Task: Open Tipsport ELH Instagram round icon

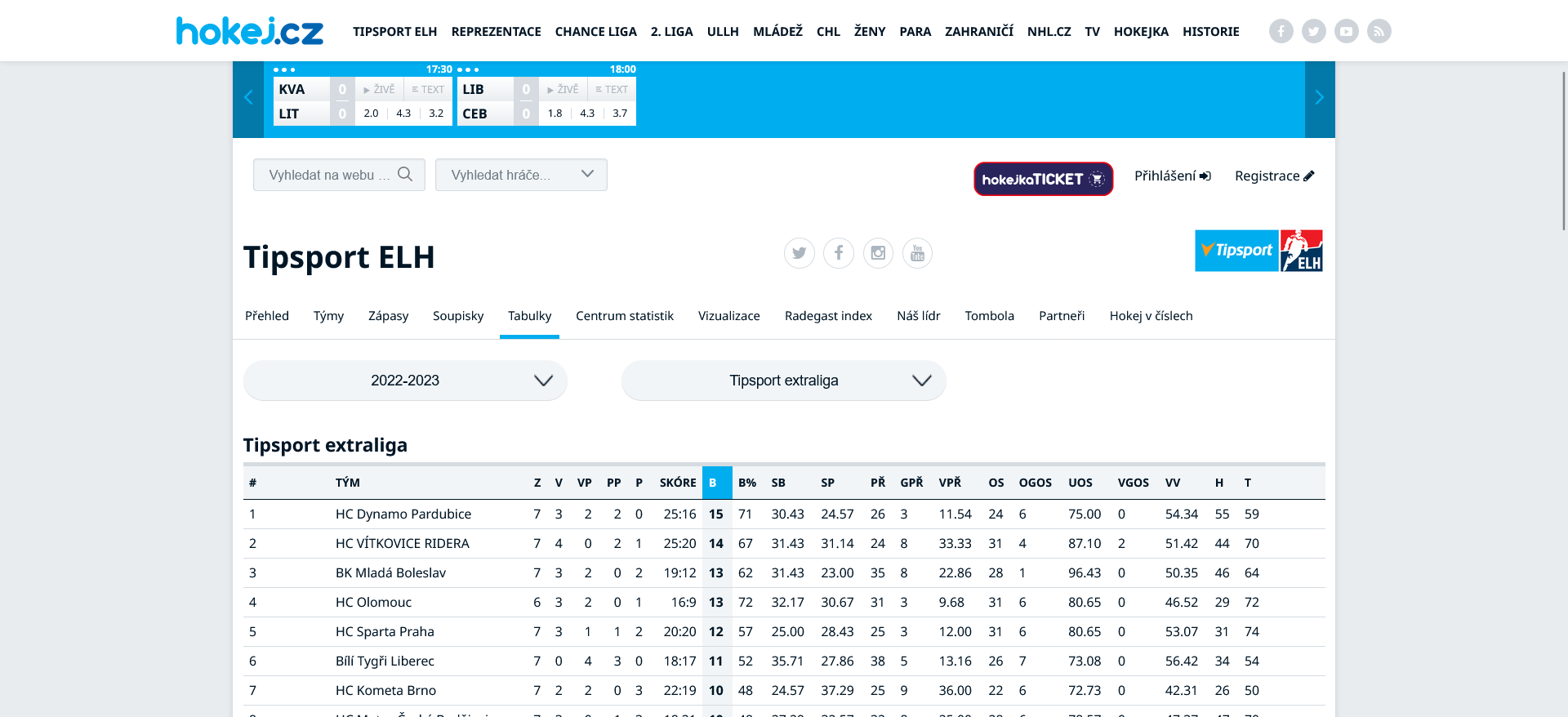Action: [878, 253]
